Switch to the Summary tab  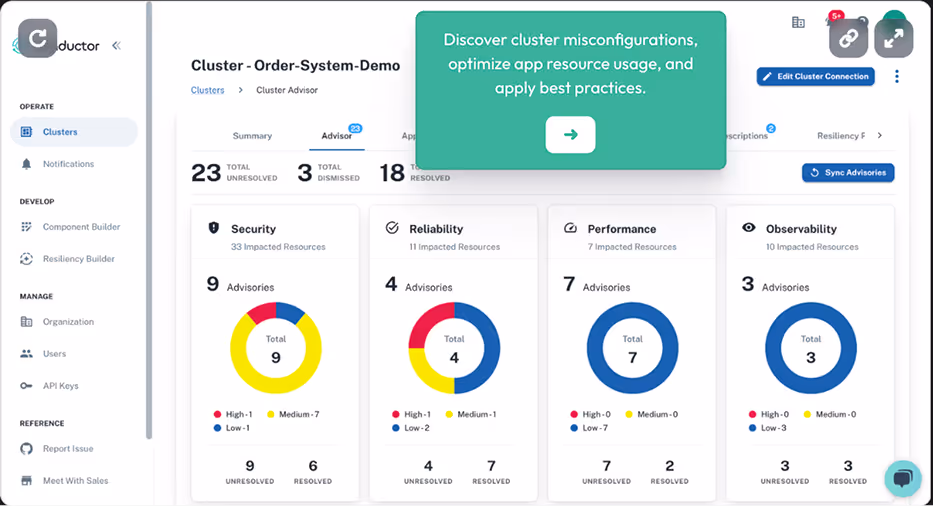(252, 136)
